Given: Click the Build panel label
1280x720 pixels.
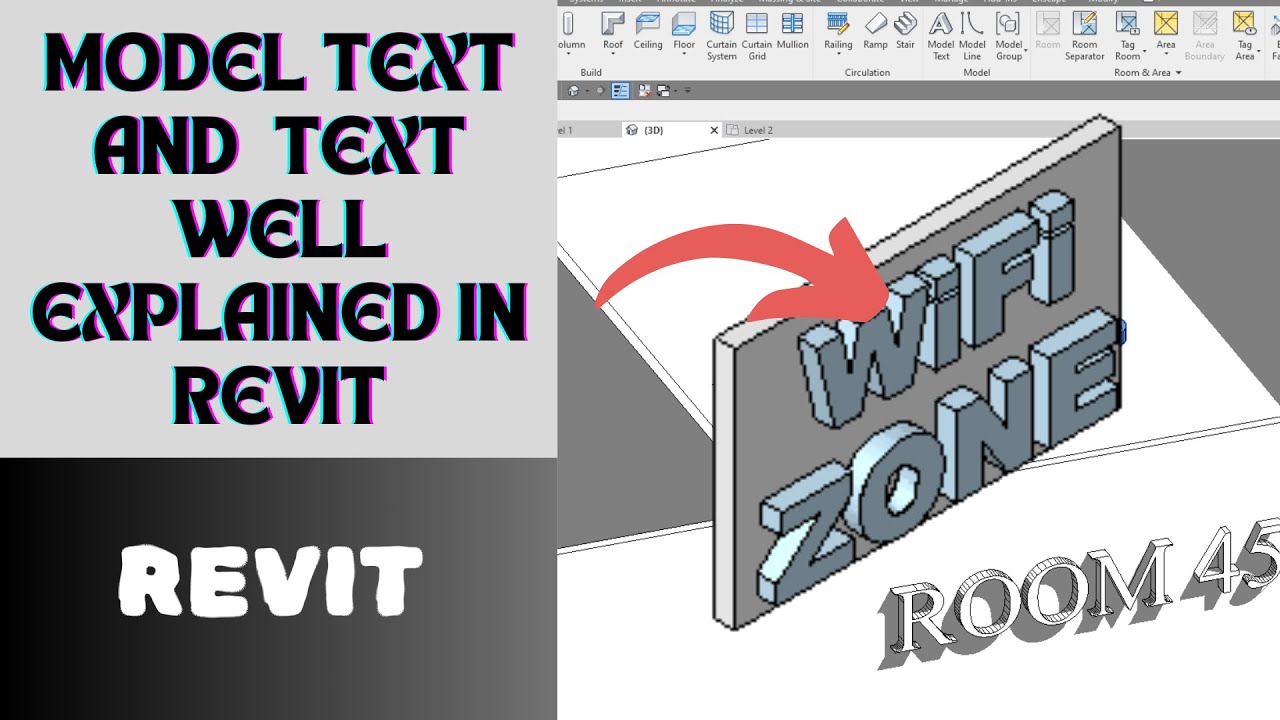Looking at the screenshot, I should click(591, 73).
